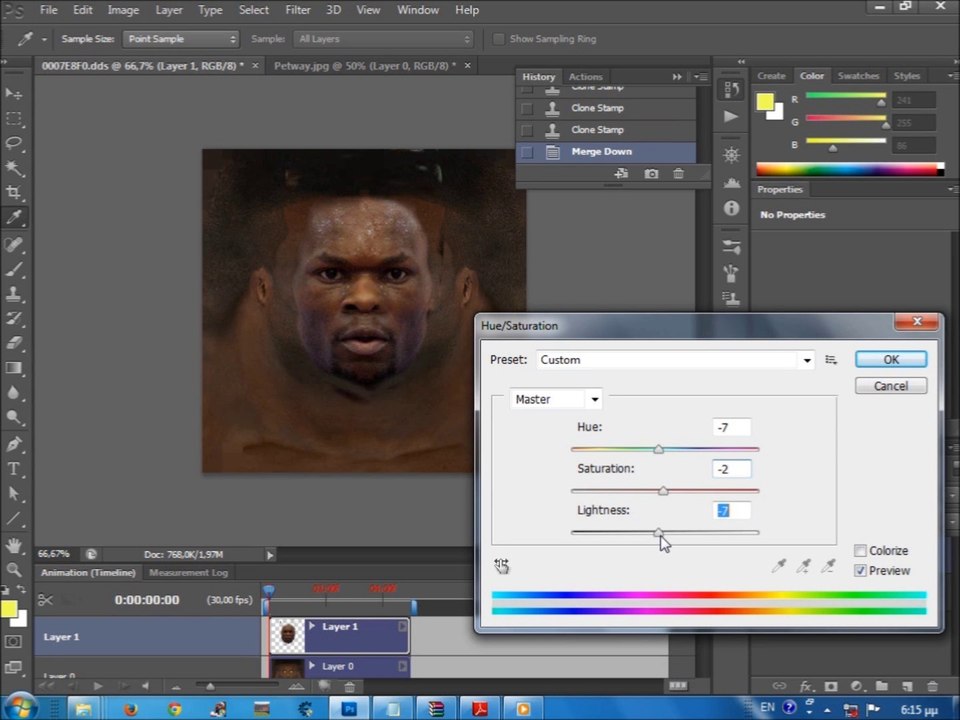960x720 pixels.
Task: Select the Healing Brush tool
Action: pyautogui.click(x=13, y=244)
